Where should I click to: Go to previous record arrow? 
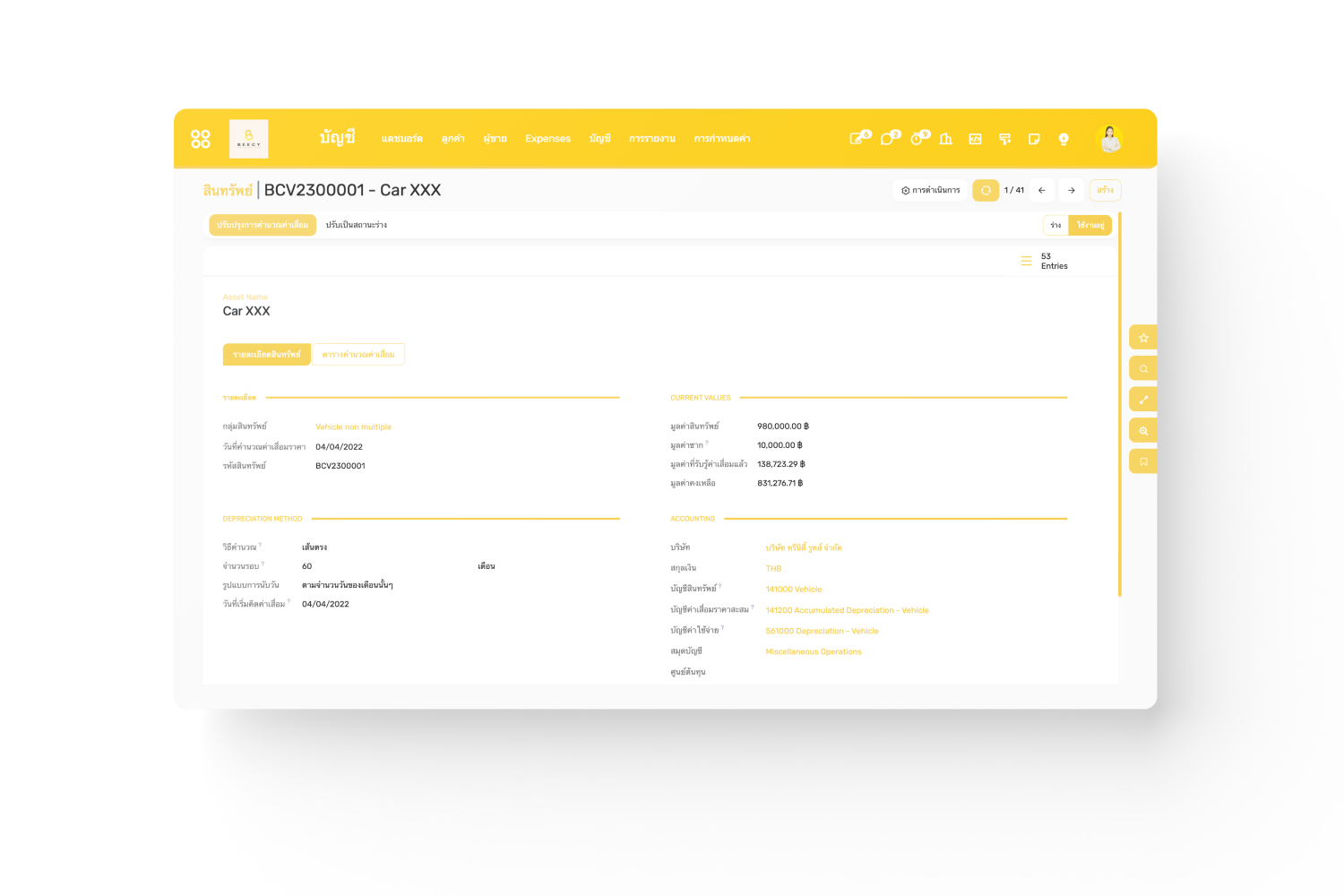(x=1041, y=190)
